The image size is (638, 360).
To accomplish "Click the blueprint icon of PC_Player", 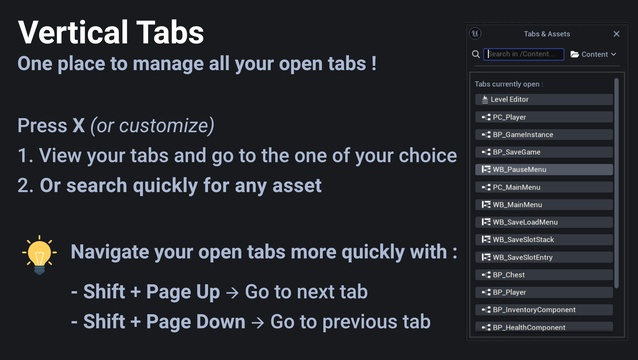I will (x=486, y=117).
